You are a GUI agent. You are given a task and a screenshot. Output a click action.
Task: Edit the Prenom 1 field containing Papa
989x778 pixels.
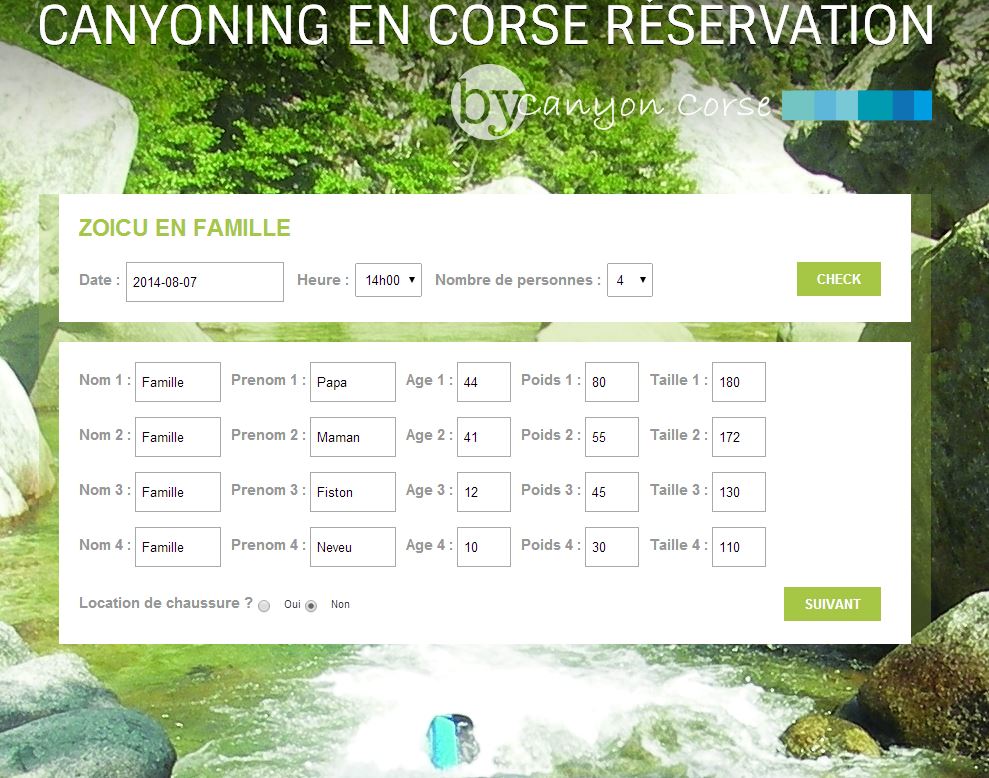(x=352, y=382)
